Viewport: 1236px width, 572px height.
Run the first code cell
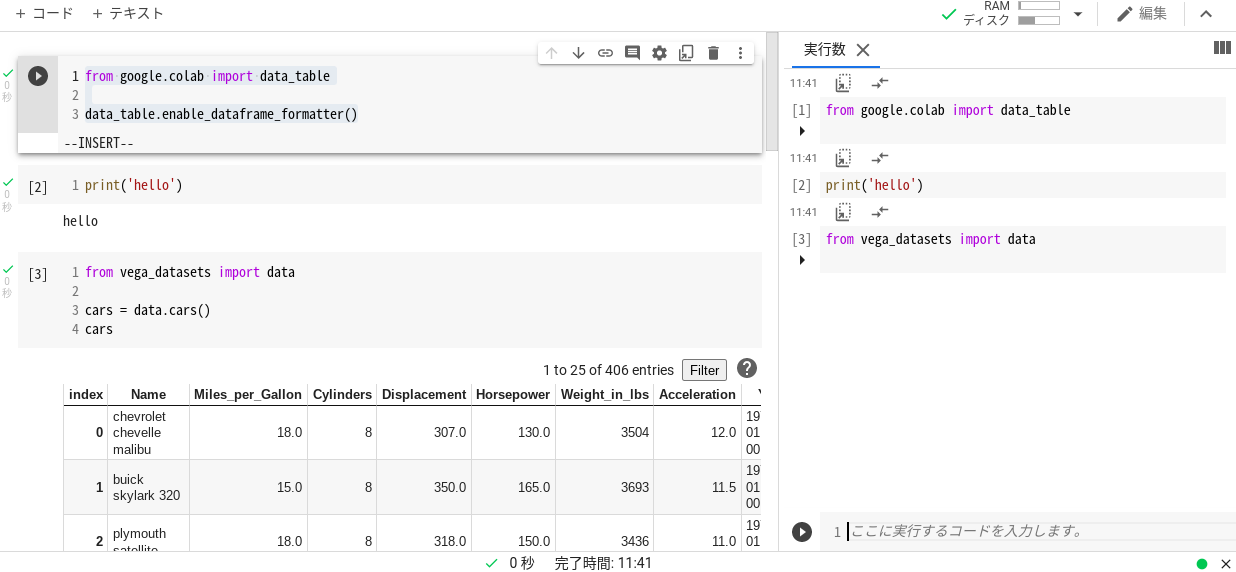coord(38,76)
